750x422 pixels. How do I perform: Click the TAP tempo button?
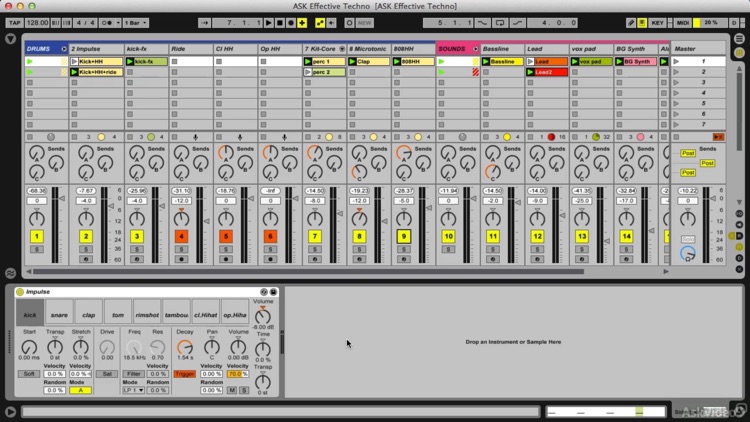(14, 23)
